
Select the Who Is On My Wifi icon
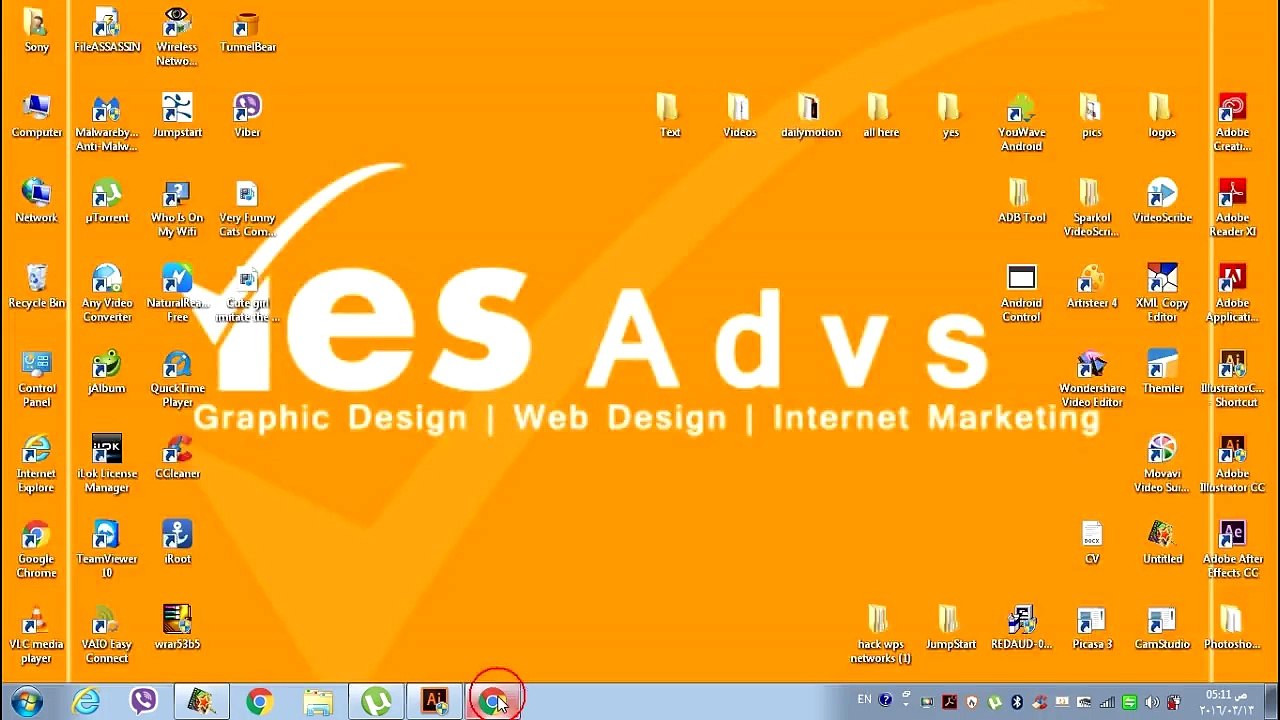click(x=177, y=208)
